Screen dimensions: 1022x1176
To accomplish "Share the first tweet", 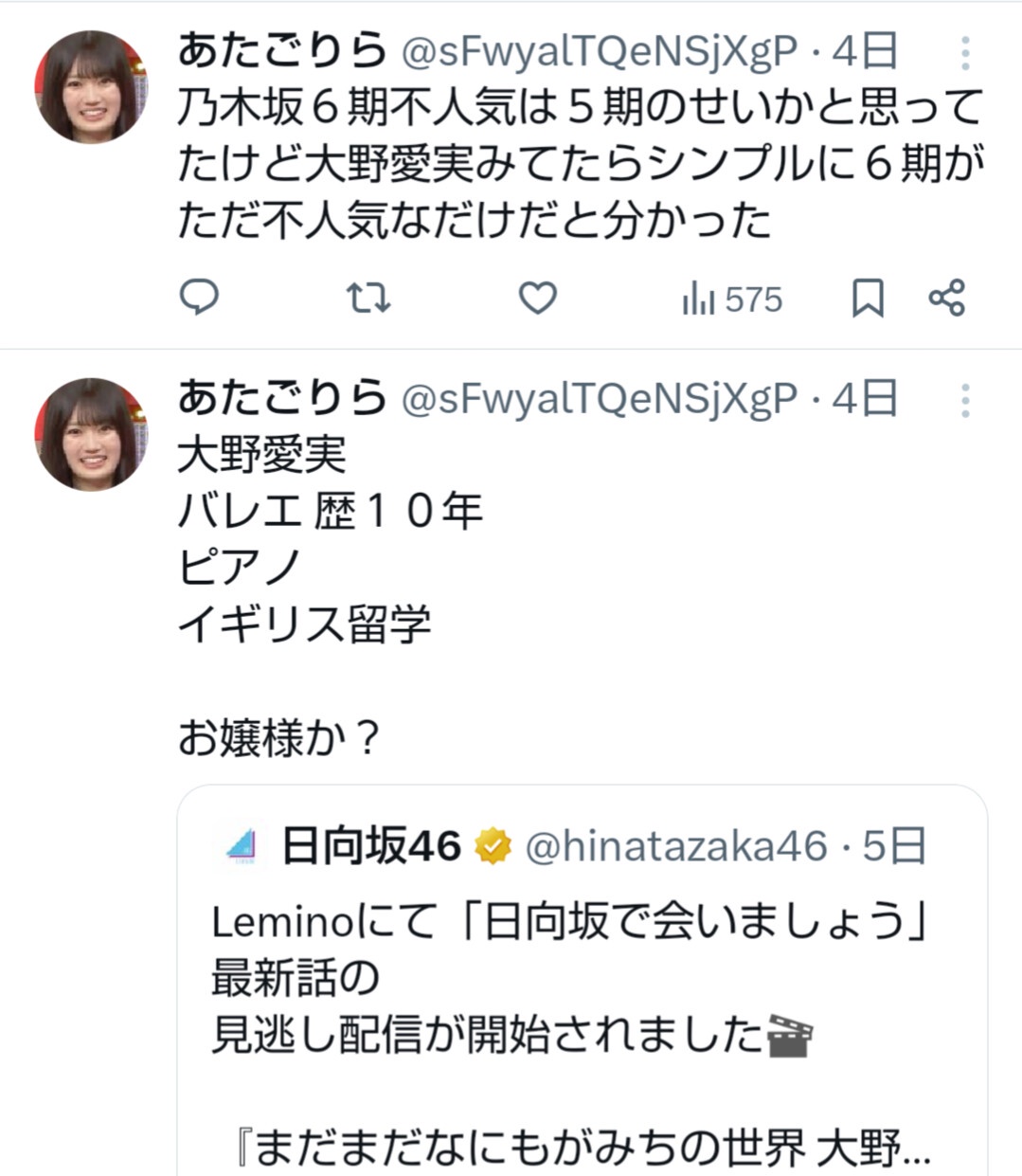I will (946, 299).
